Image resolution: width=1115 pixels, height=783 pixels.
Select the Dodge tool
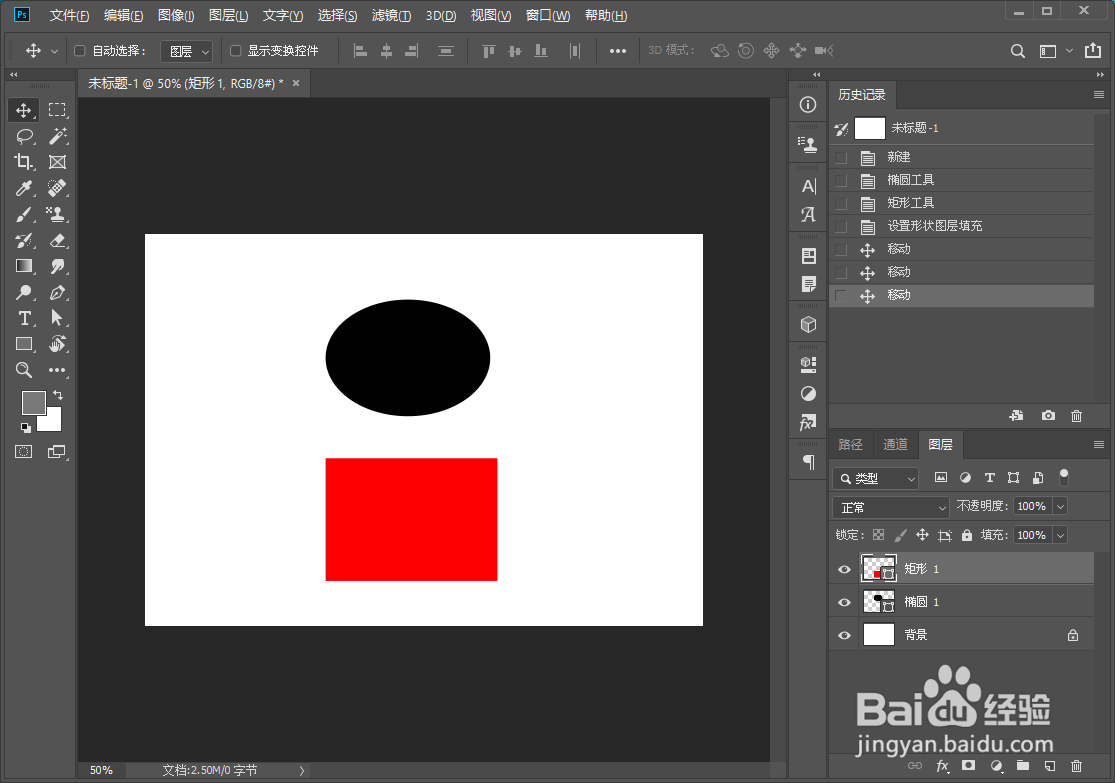pos(23,292)
